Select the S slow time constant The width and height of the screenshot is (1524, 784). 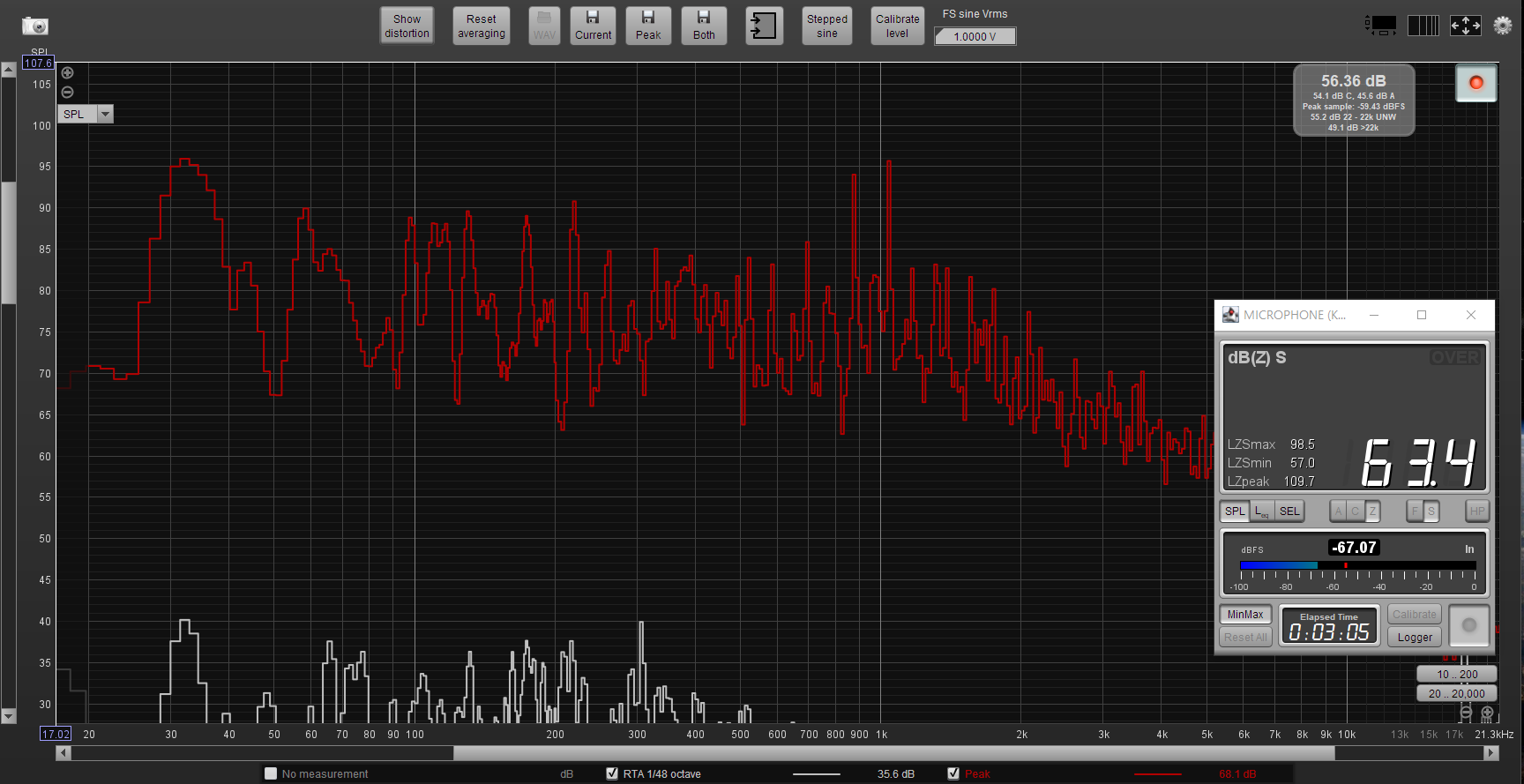coord(1431,511)
